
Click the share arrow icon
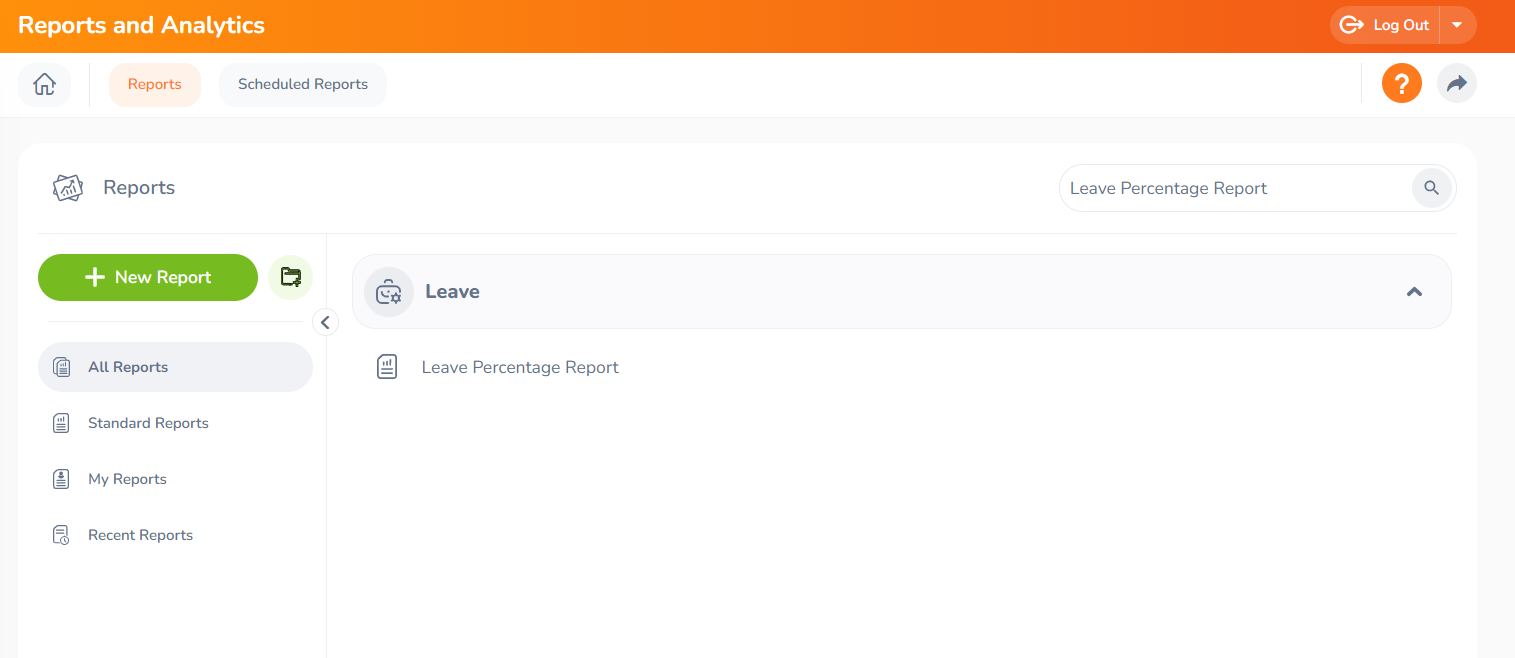coord(1456,83)
